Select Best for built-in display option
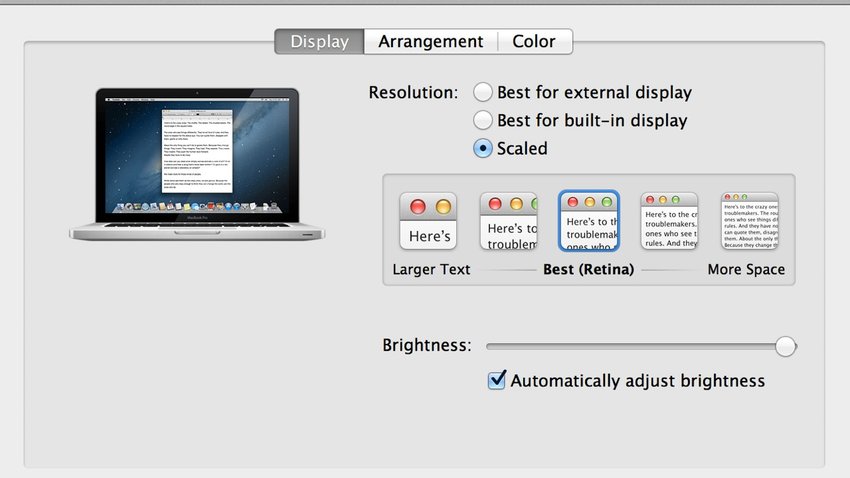Screen dimensions: 850x478 click(482, 120)
